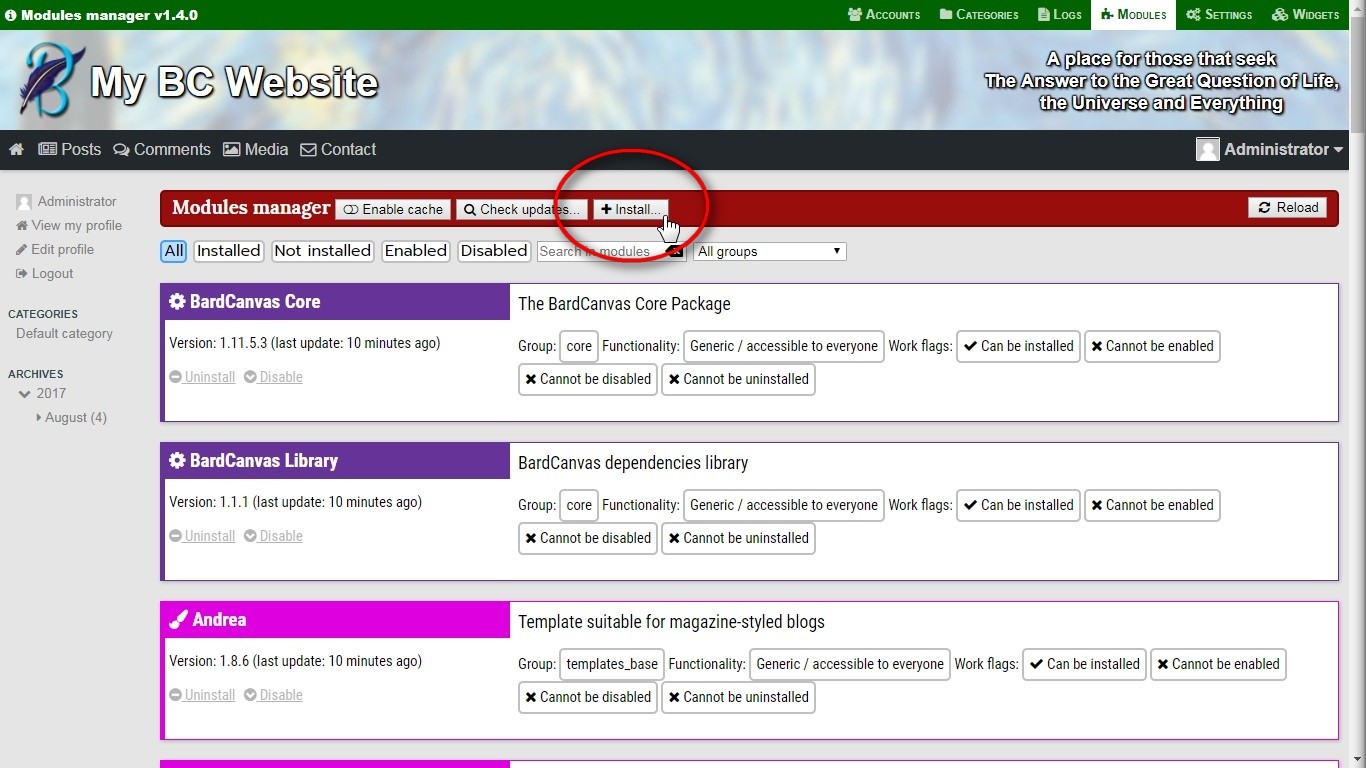Image resolution: width=1366 pixels, height=768 pixels.
Task: Click the Check updates button
Action: point(522,209)
